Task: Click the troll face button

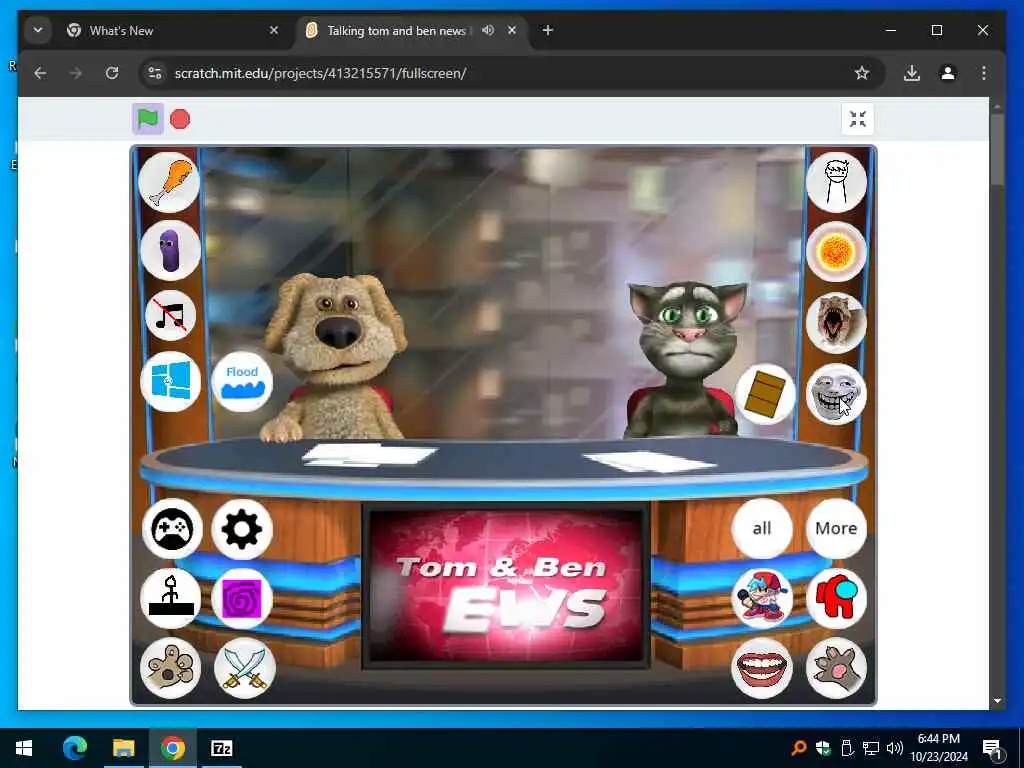Action: [837, 394]
